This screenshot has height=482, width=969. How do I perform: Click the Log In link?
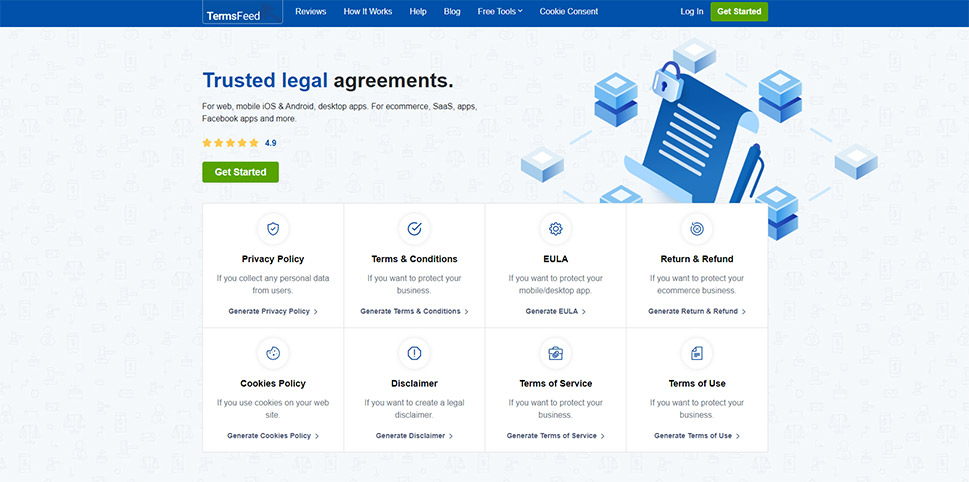pos(692,11)
